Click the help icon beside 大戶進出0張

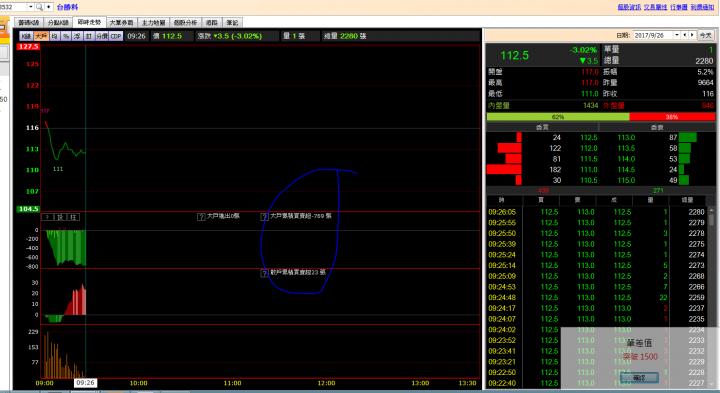pyautogui.click(x=201, y=217)
